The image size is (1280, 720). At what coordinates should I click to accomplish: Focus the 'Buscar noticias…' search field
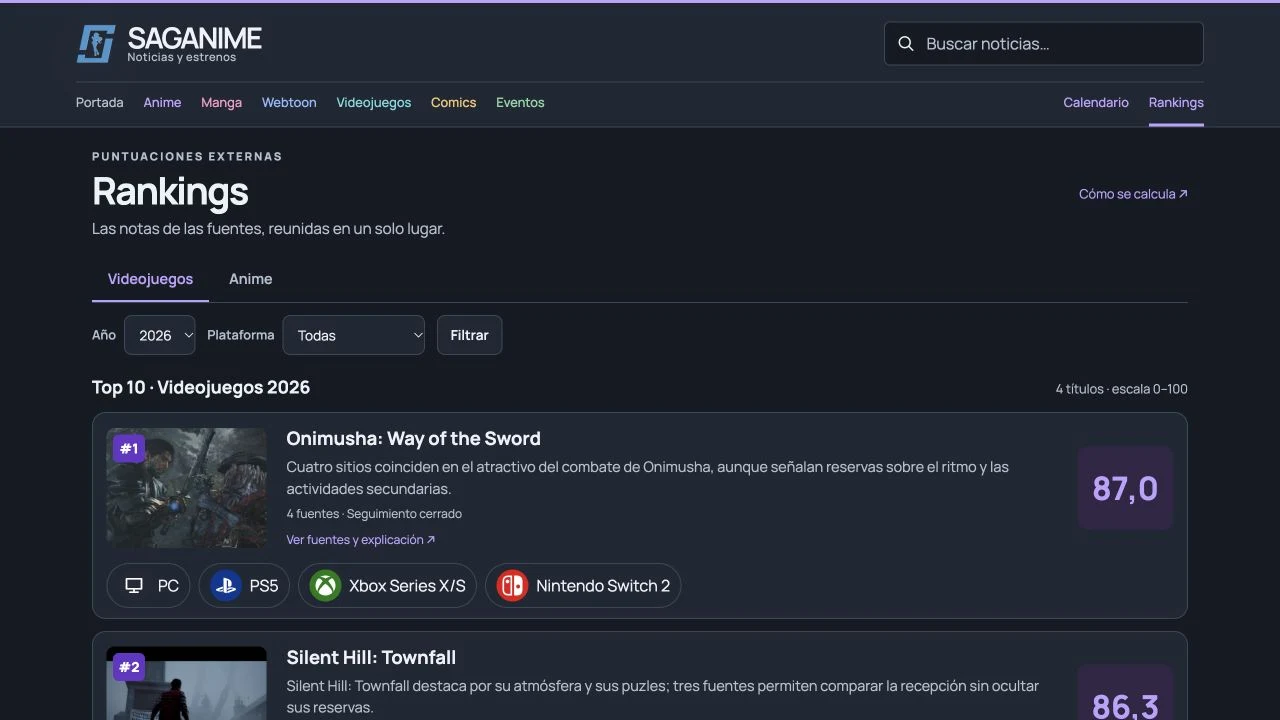coord(1044,44)
